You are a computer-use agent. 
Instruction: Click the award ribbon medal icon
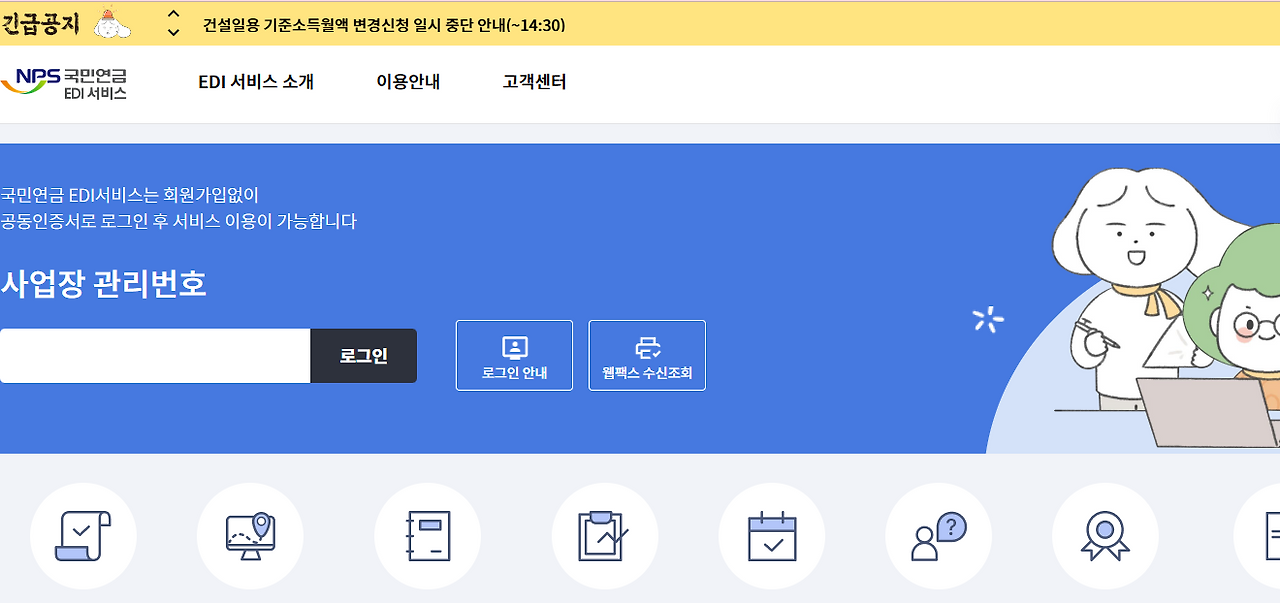(1105, 535)
